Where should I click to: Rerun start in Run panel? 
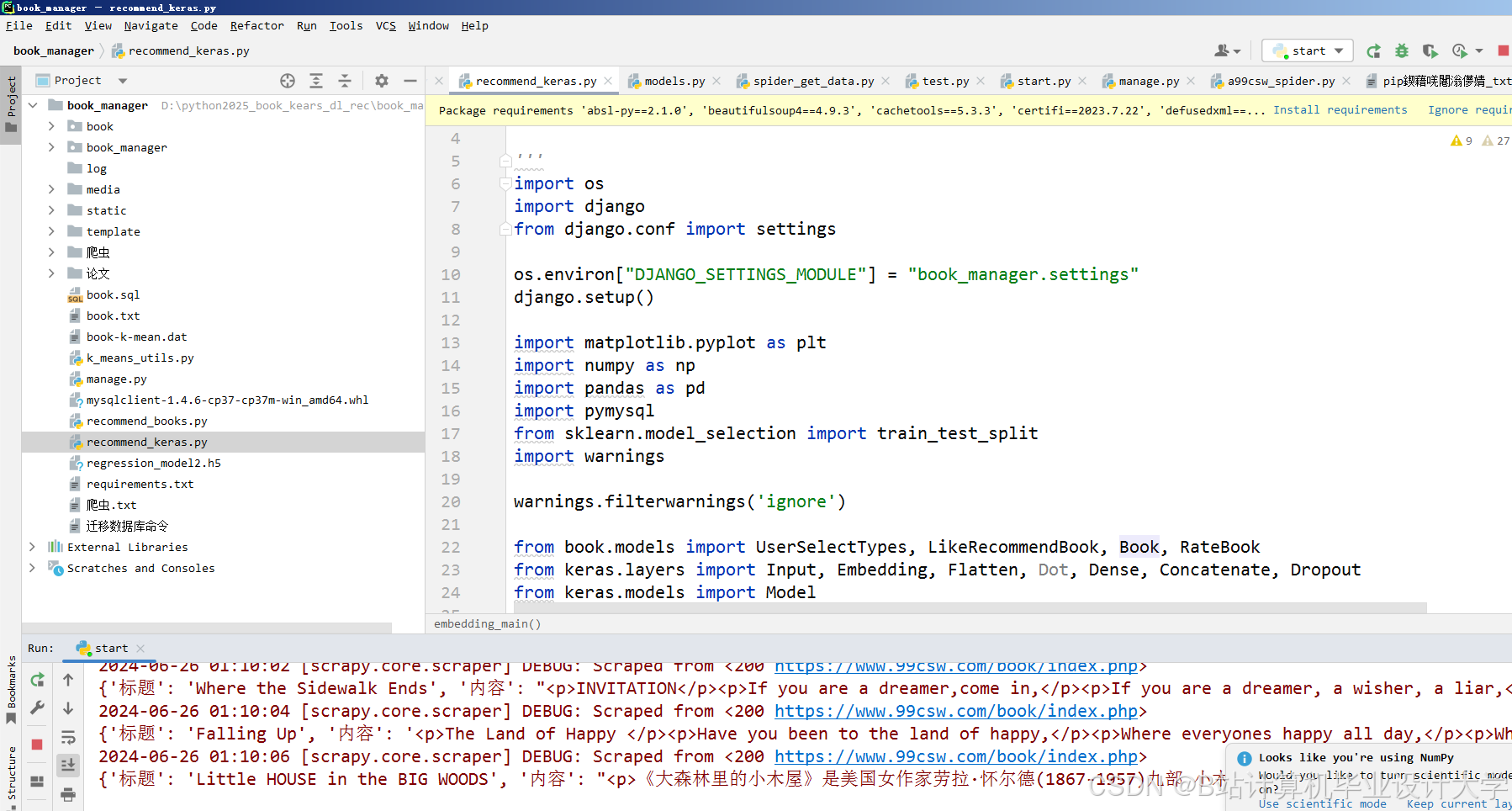pyautogui.click(x=37, y=680)
